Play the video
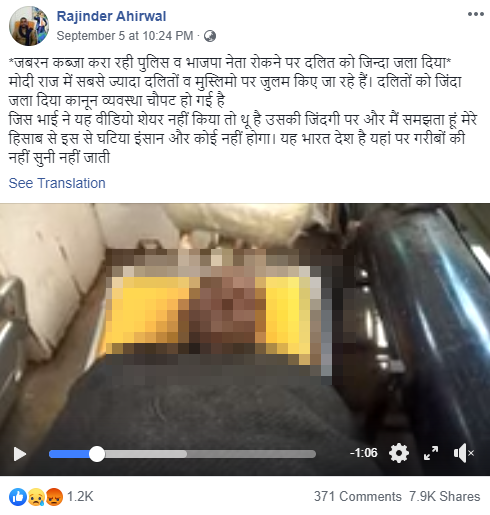The width and height of the screenshot is (490, 515). click(20, 454)
